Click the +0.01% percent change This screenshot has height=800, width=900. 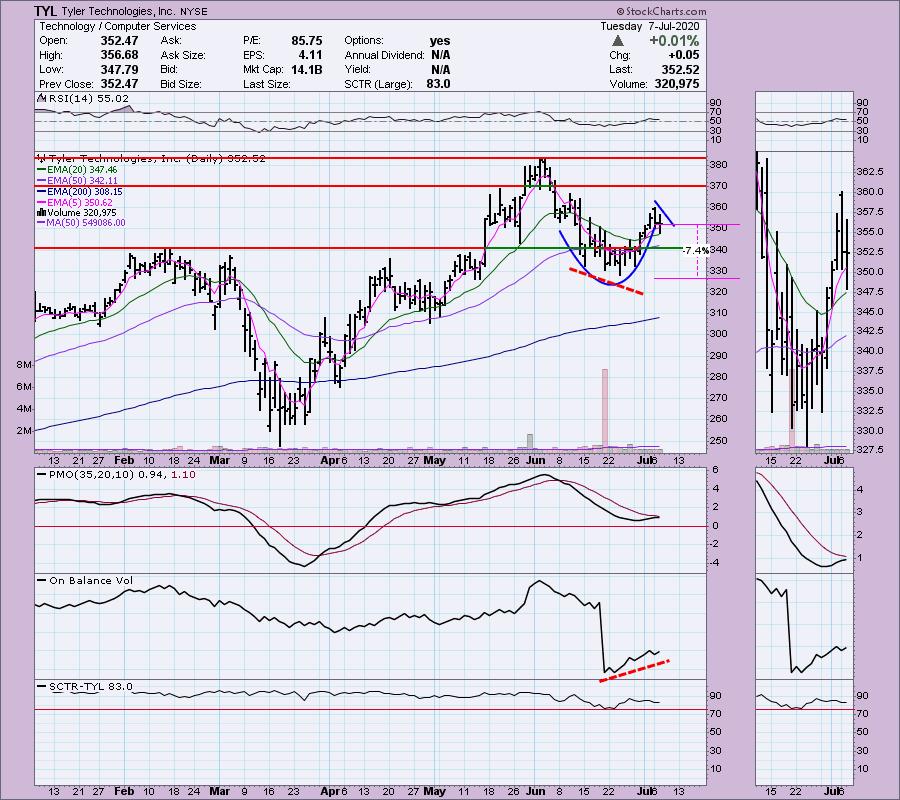pyautogui.click(x=674, y=41)
